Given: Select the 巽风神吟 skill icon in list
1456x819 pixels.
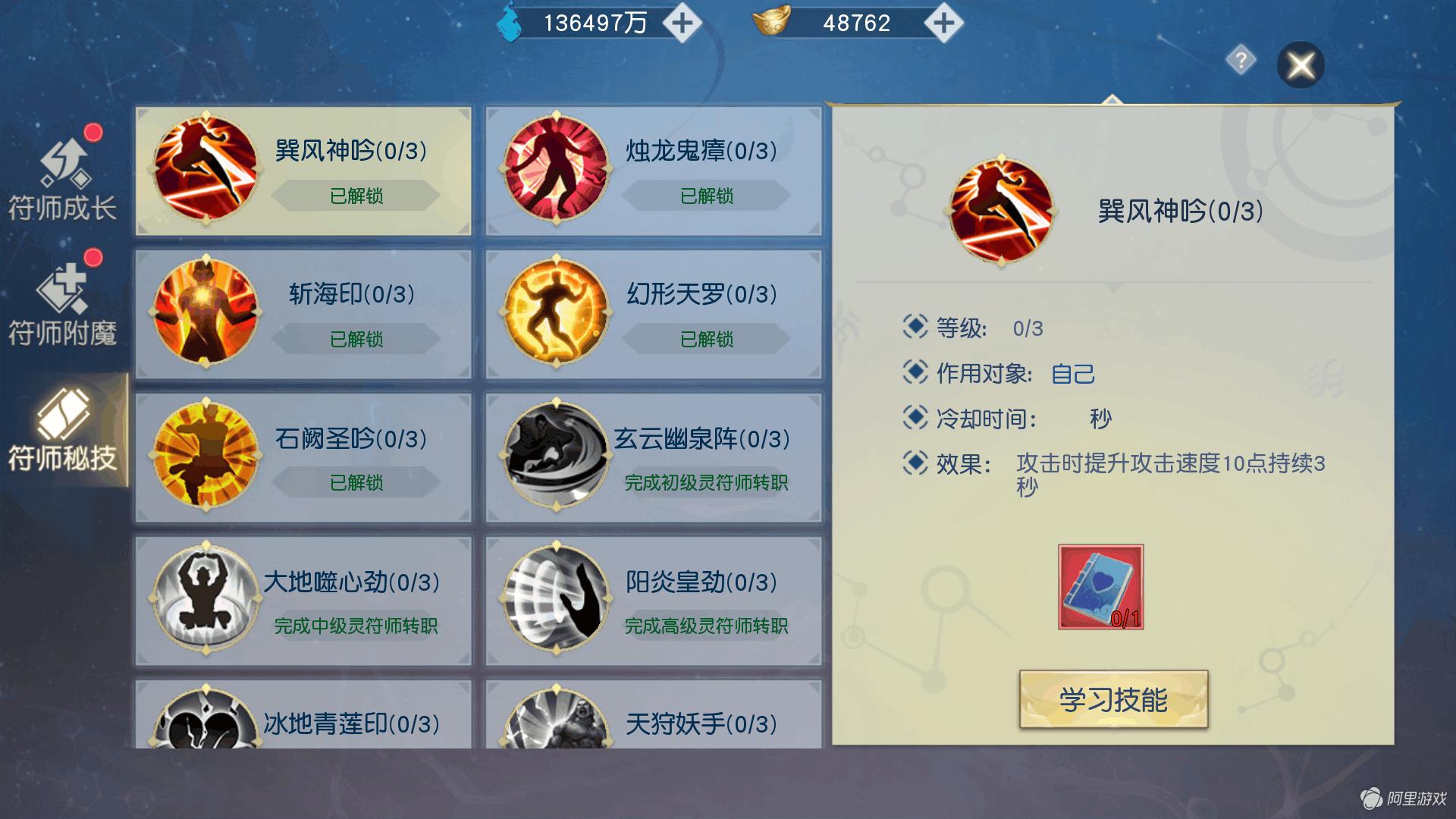Looking at the screenshot, I should (206, 169).
